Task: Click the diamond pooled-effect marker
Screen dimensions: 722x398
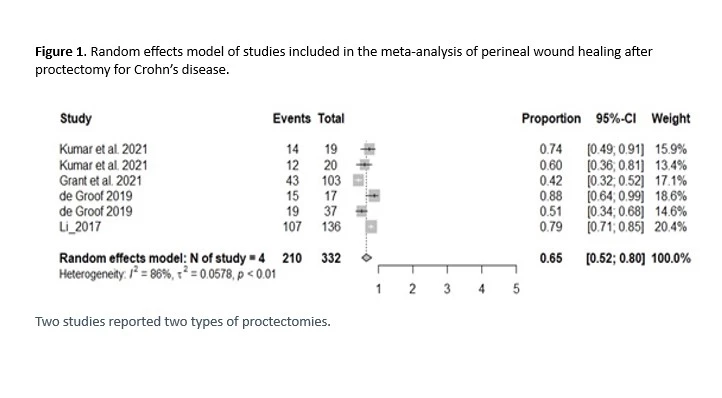Action: pos(367,258)
